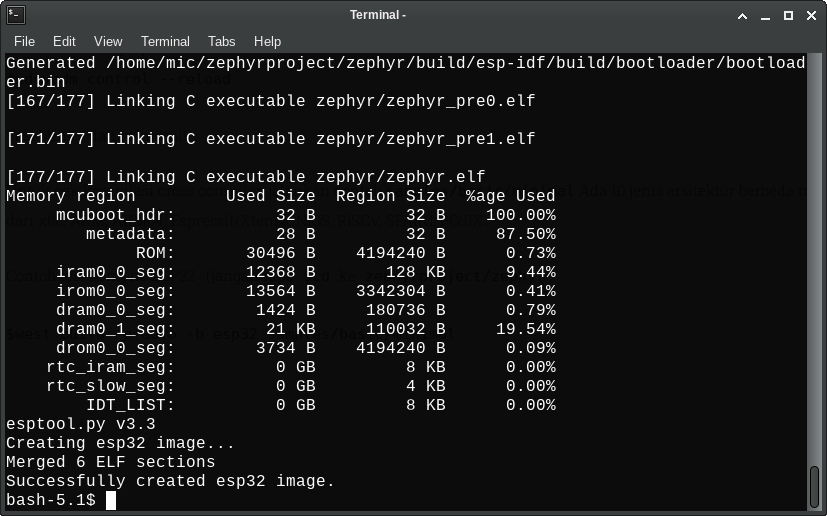The image size is (827, 516).
Task: Click the empty scrollbar track above the thumb
Action: point(815,250)
